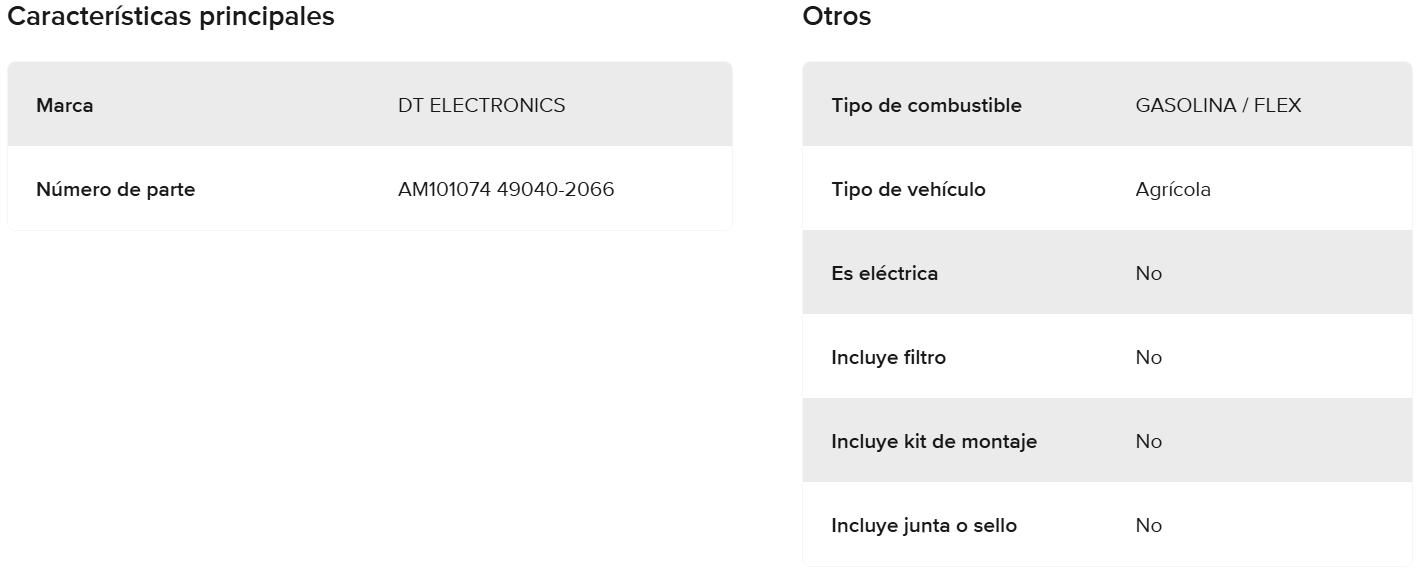Click the Agrícola vehicle type value
Viewport: 1423px width, 577px height.
[1173, 189]
